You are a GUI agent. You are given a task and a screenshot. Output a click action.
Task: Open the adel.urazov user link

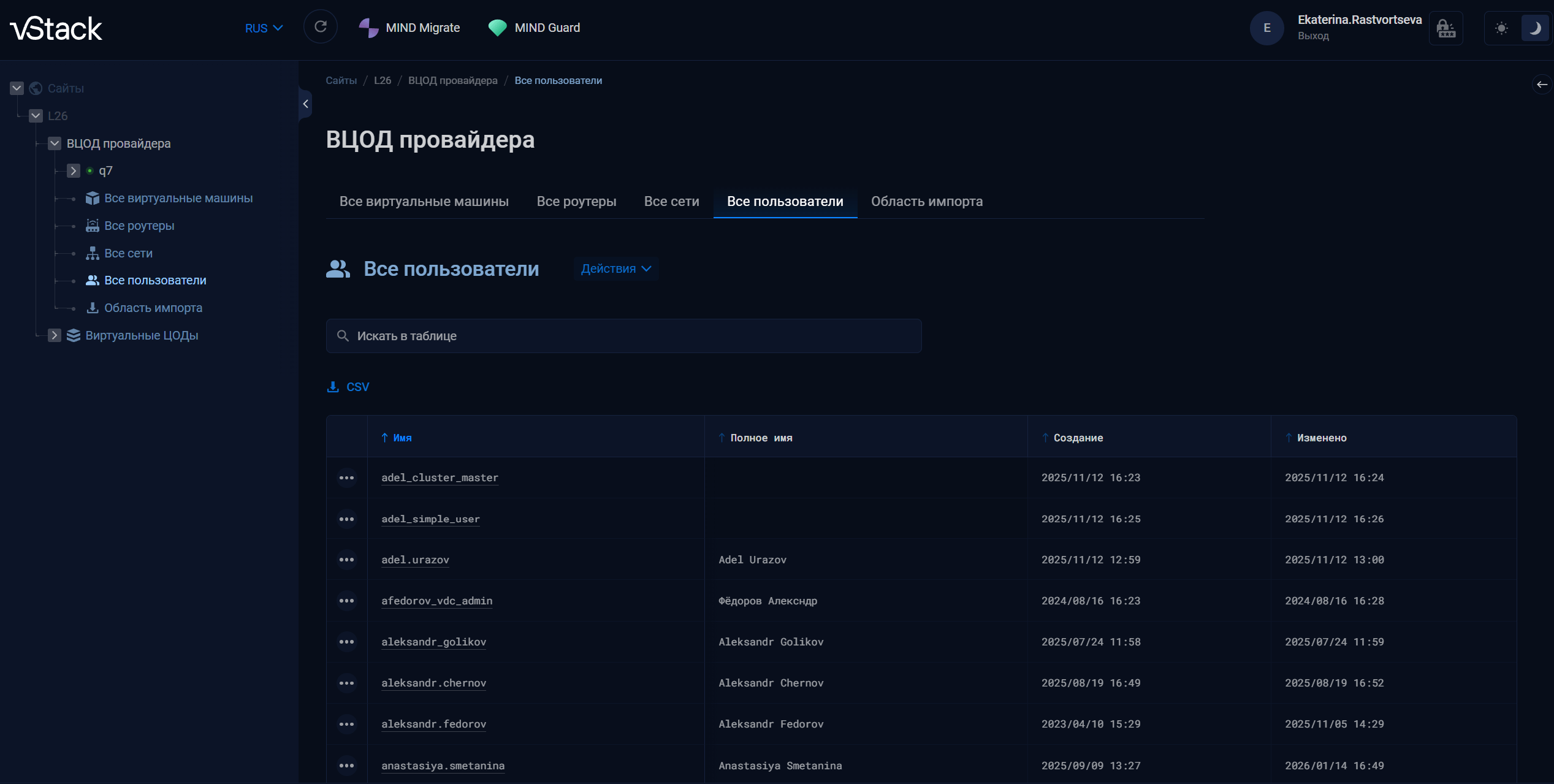tap(415, 560)
